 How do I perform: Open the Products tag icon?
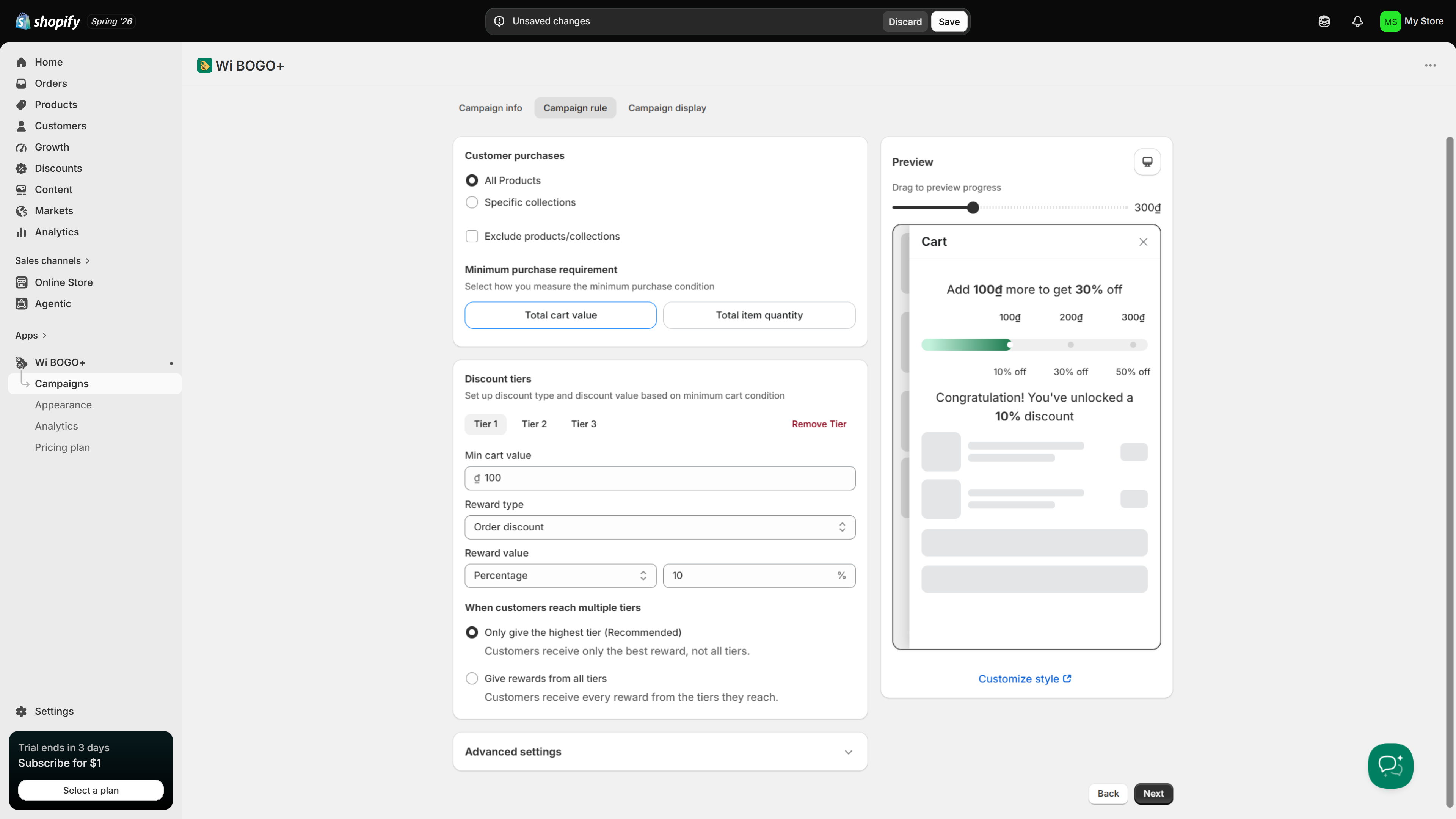pos(22,105)
